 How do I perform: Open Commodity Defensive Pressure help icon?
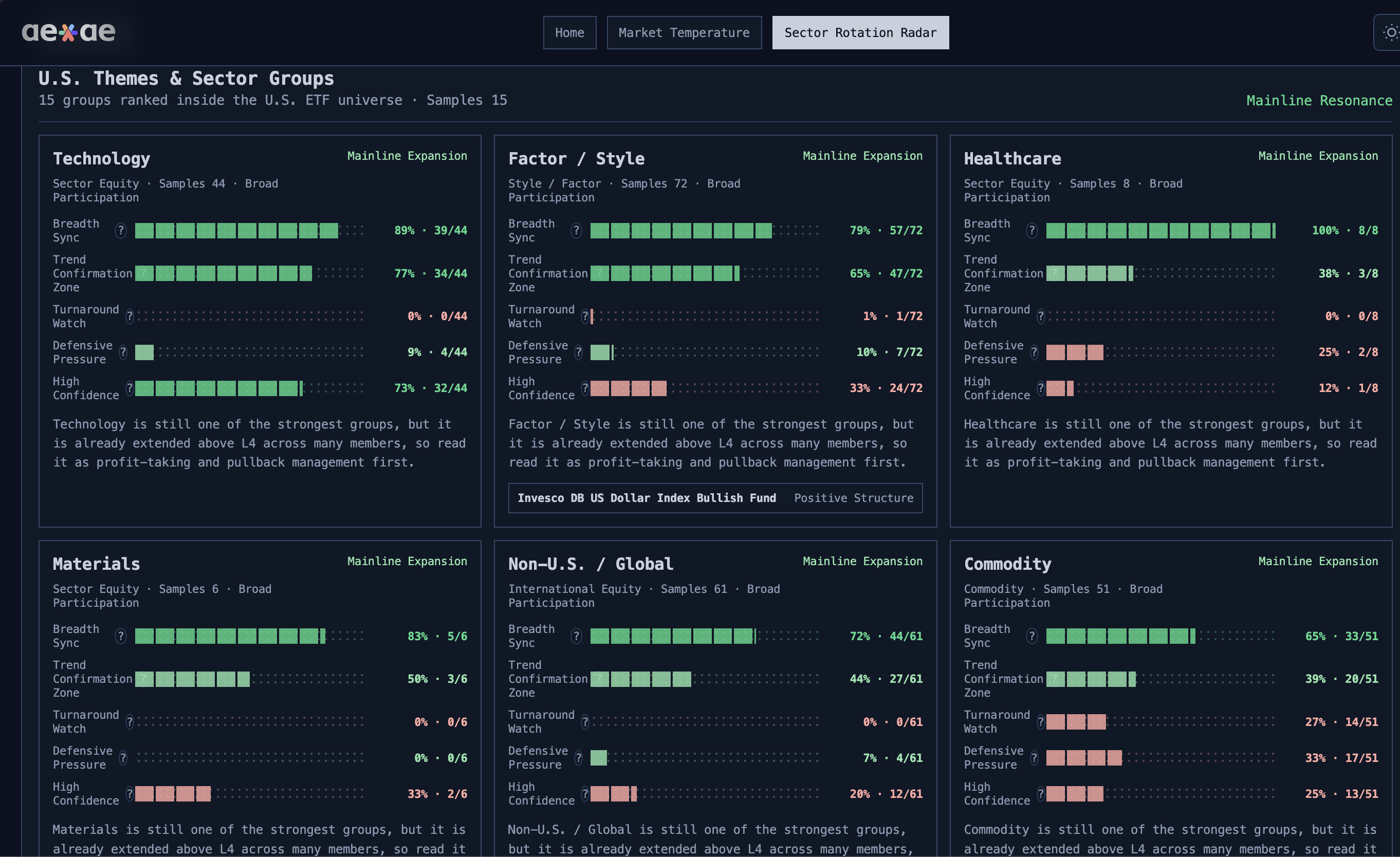(x=1034, y=758)
